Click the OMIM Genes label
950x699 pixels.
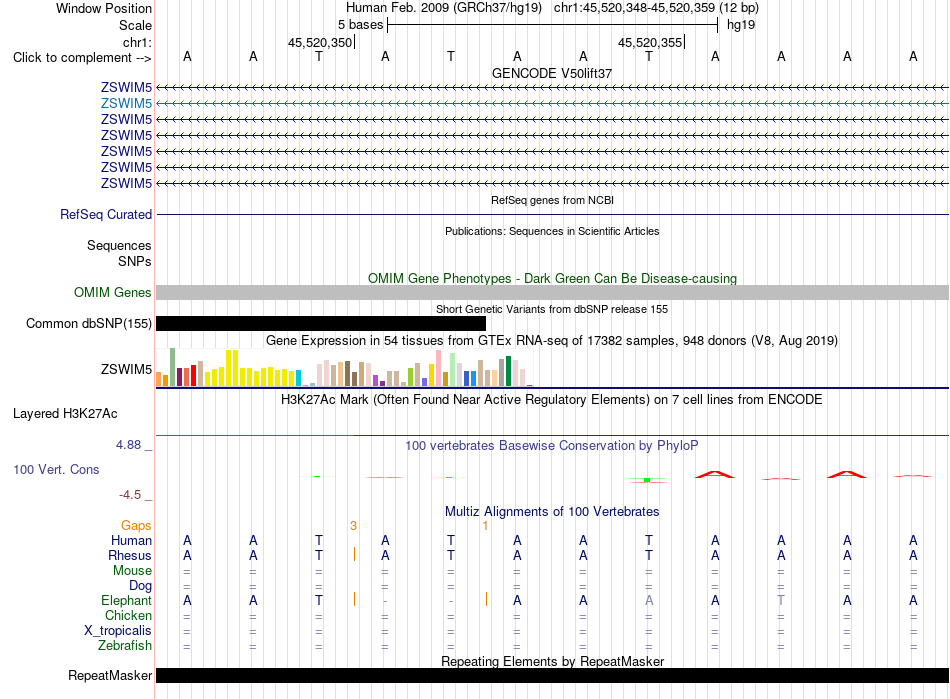click(112, 293)
